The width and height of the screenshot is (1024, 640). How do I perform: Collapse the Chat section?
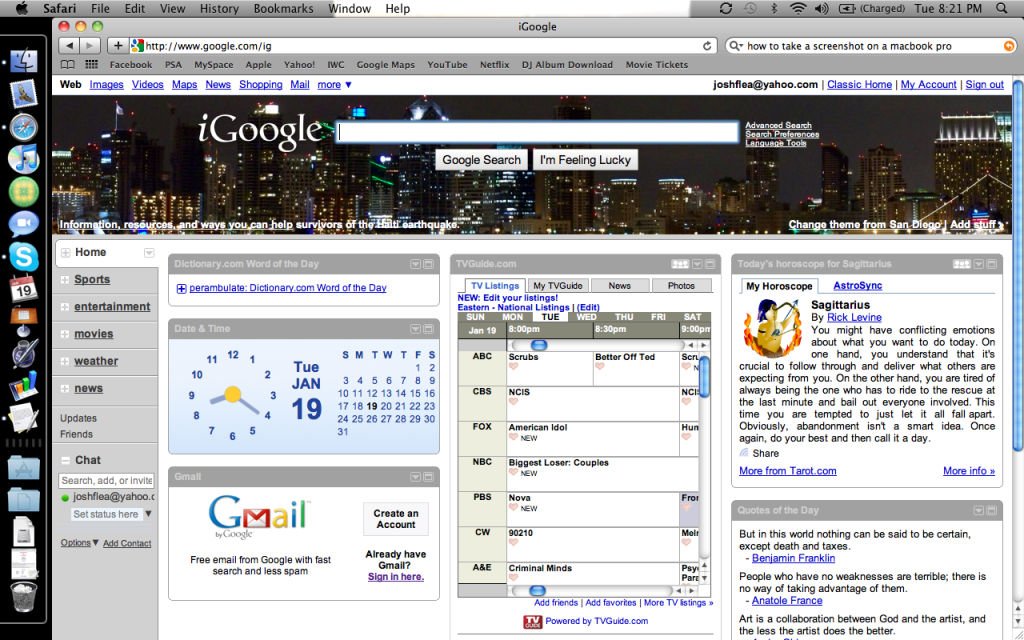[x=65, y=460]
